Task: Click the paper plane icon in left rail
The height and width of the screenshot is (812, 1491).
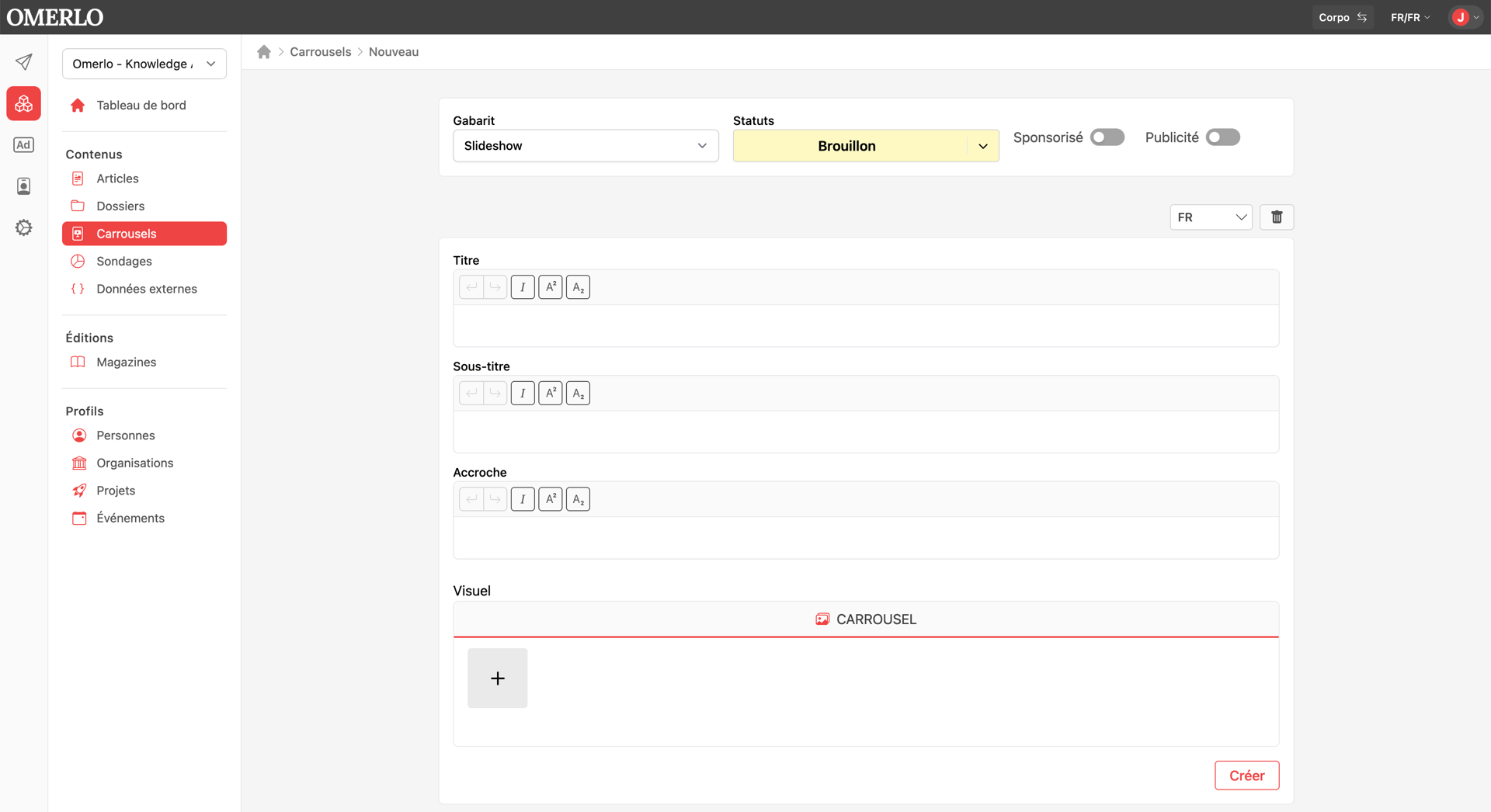Action: click(x=24, y=62)
